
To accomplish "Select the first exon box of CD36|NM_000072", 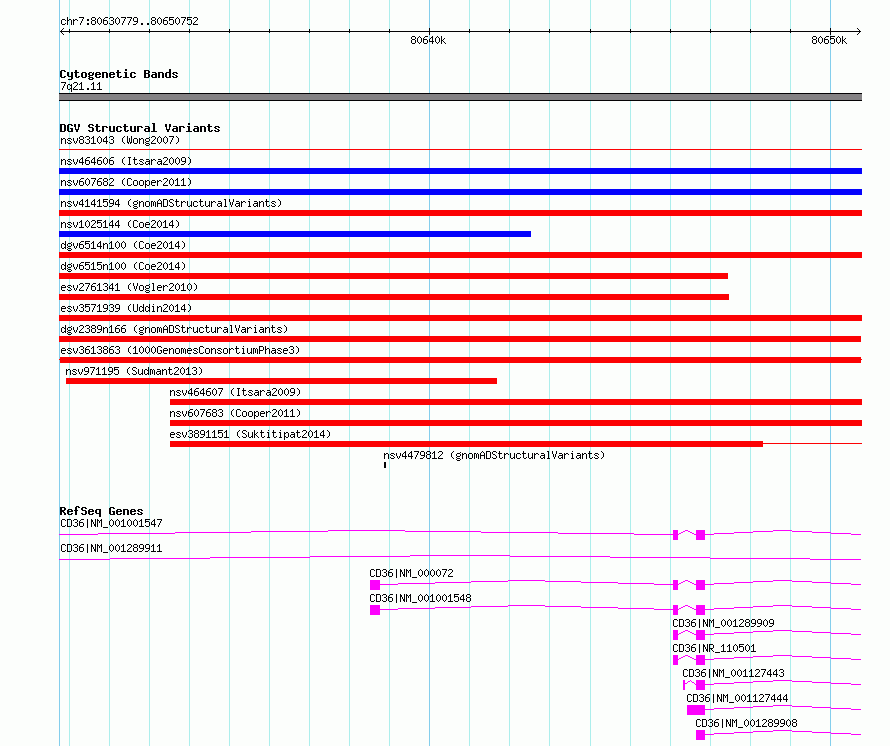I will coord(375,585).
